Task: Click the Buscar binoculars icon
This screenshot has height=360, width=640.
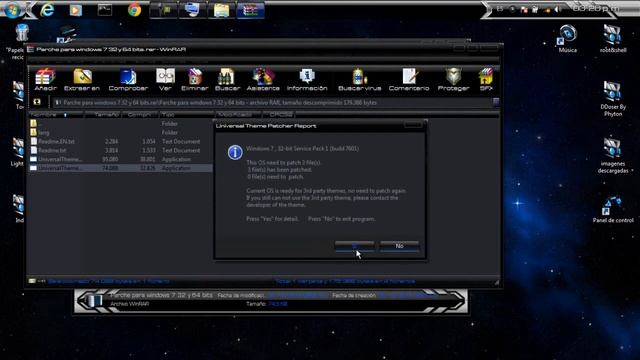Action: click(227, 80)
